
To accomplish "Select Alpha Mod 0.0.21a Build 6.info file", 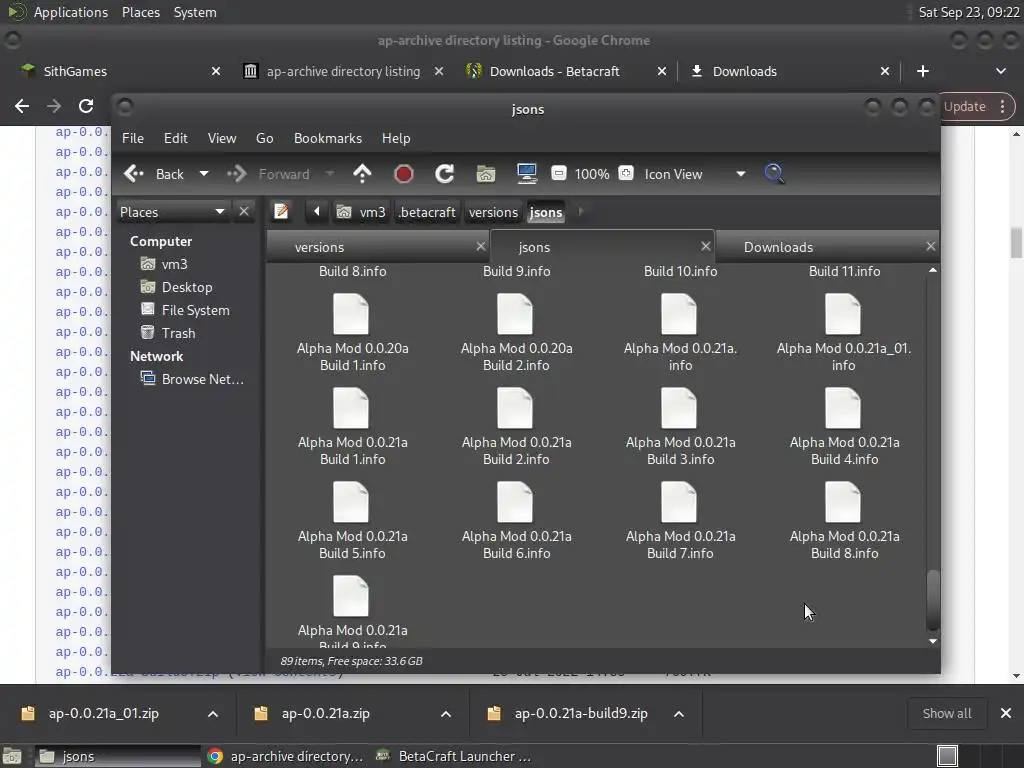I will 516,521.
